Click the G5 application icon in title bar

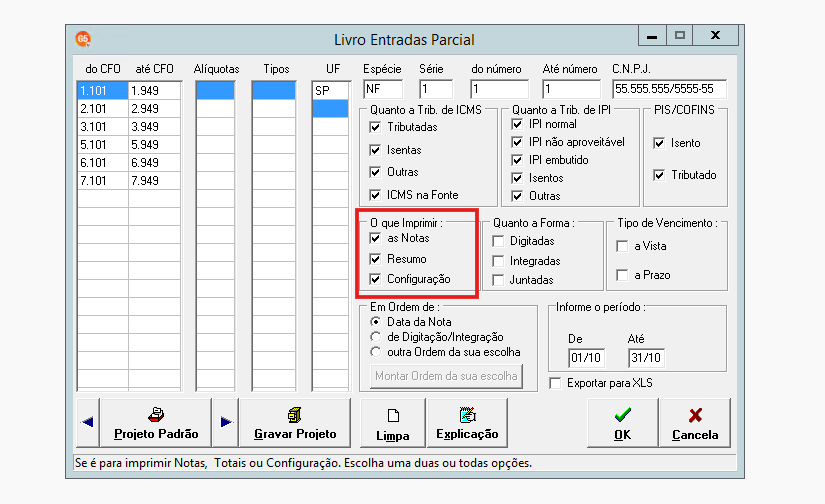83,39
